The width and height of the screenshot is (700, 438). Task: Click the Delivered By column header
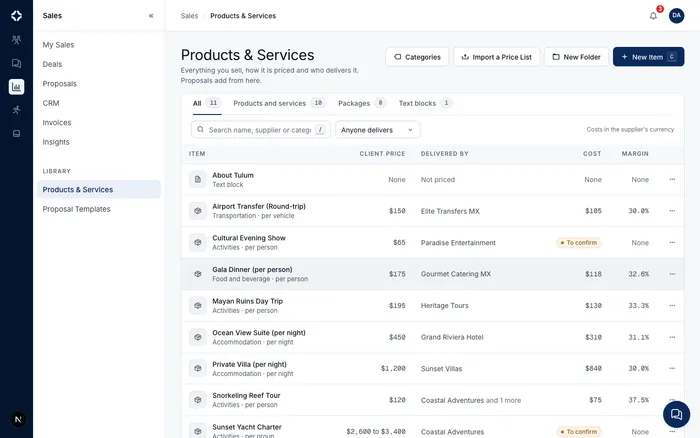tap(444, 154)
